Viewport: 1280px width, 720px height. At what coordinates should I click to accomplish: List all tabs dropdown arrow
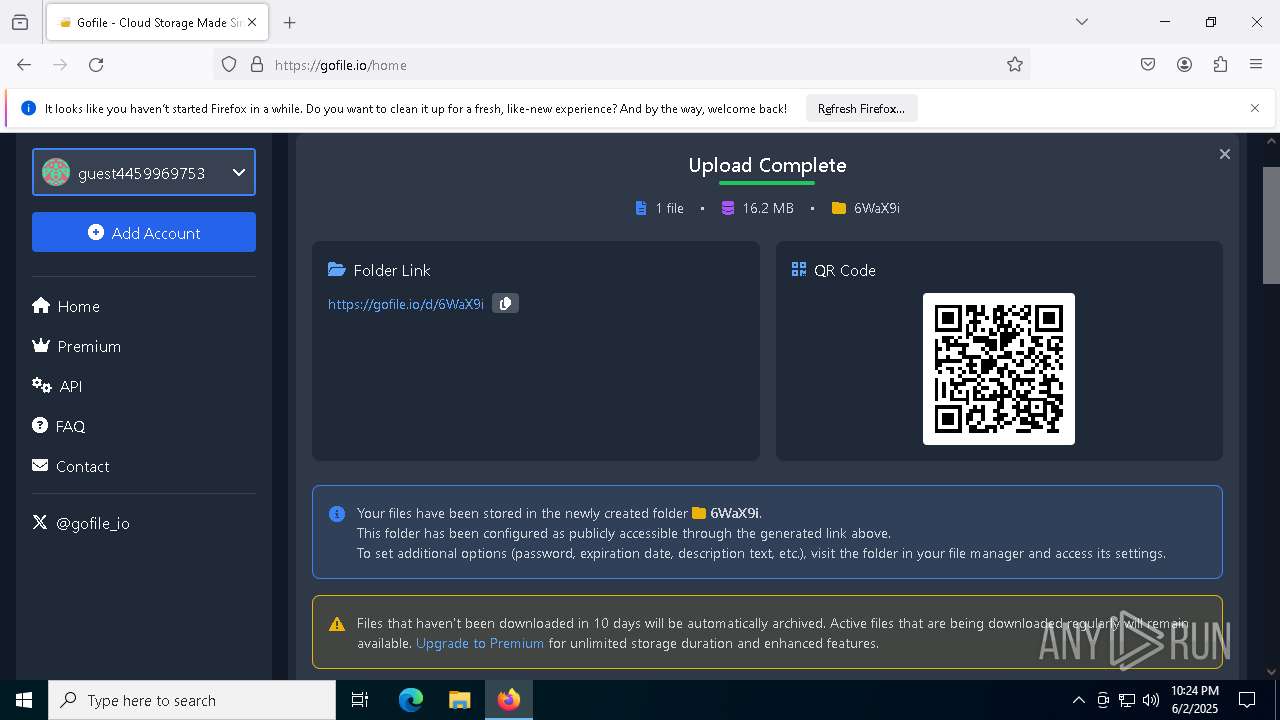pyautogui.click(x=1081, y=22)
